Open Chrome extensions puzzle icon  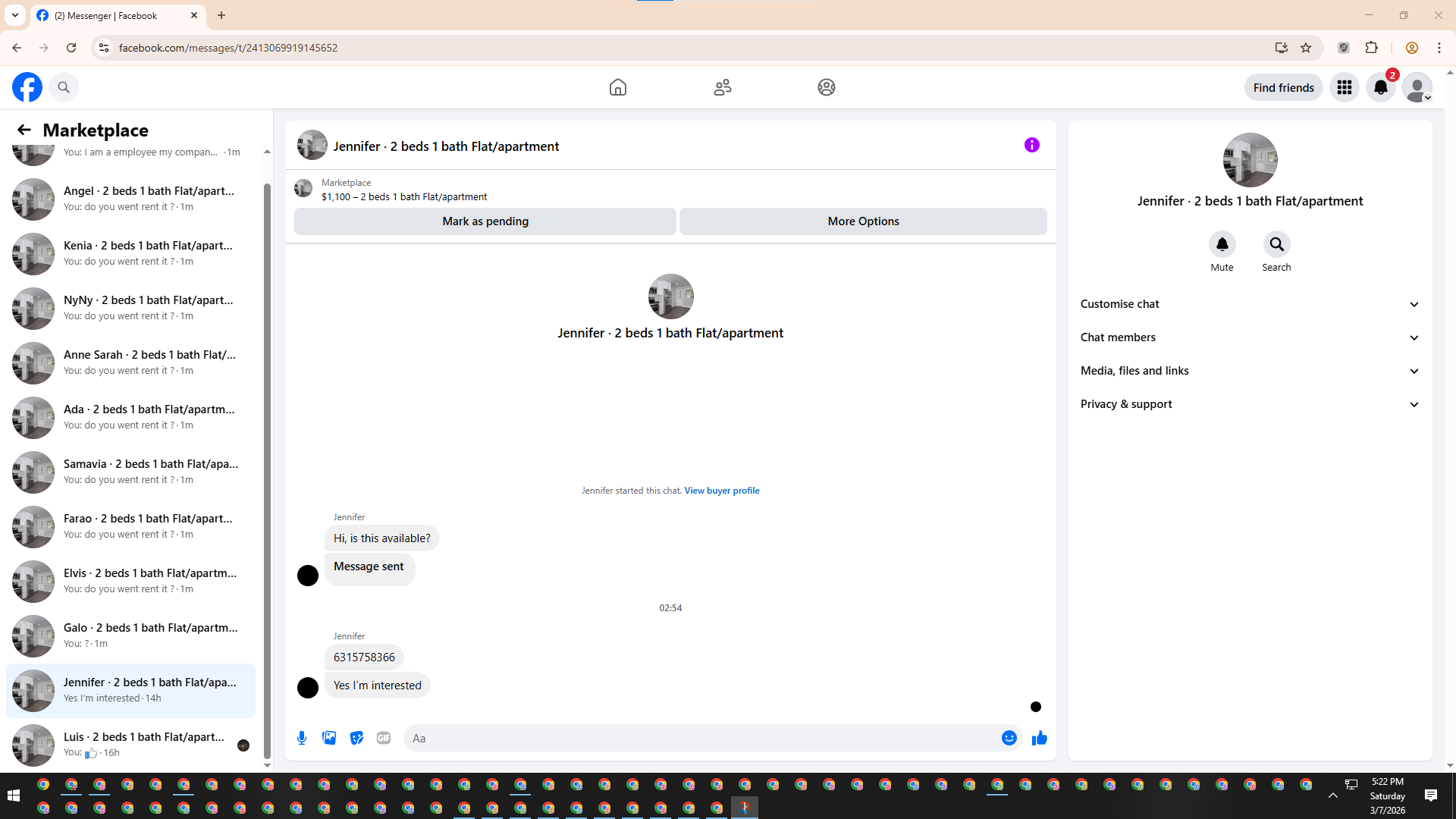click(x=1372, y=48)
